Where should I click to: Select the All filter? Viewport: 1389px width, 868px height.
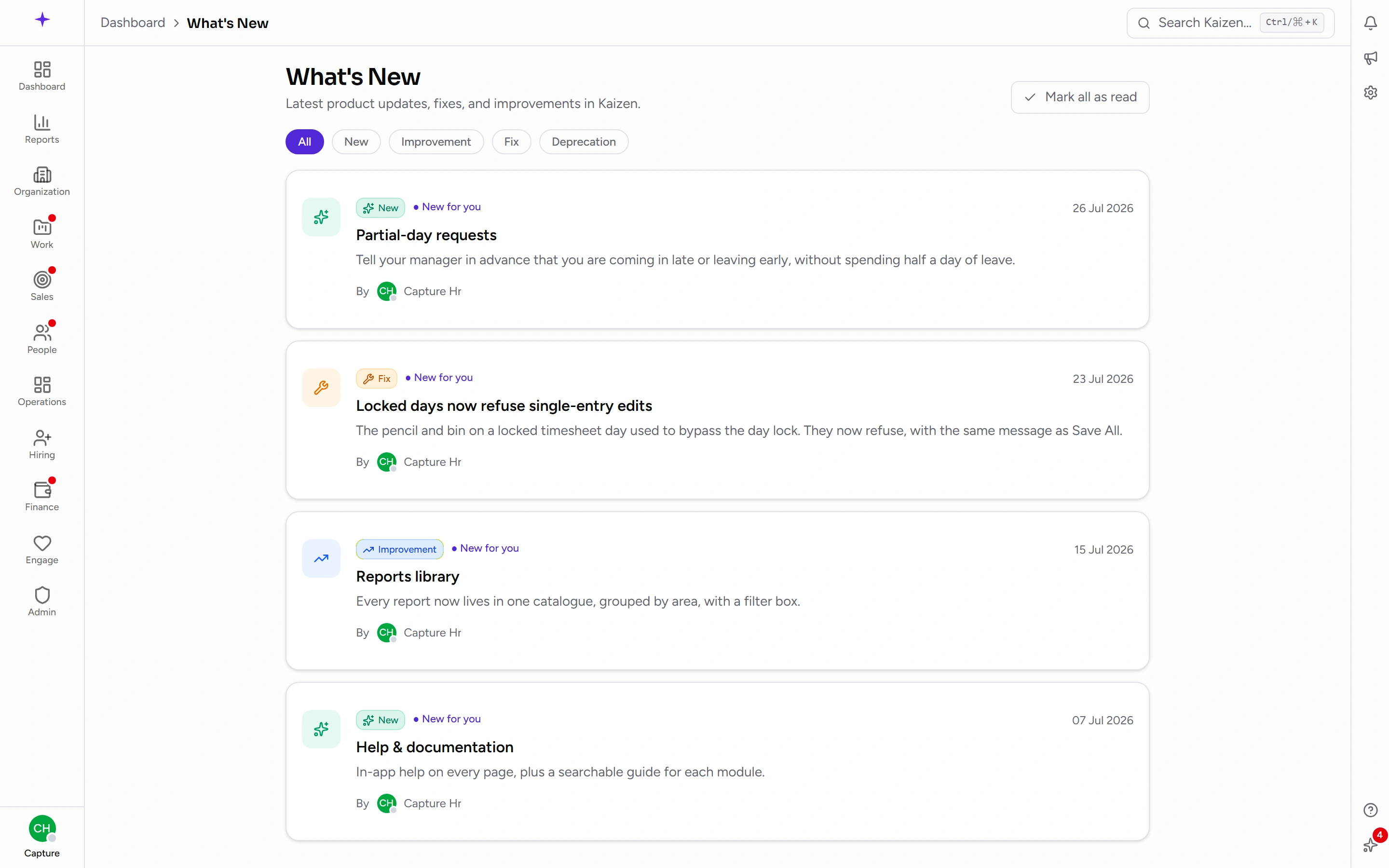[x=305, y=142]
